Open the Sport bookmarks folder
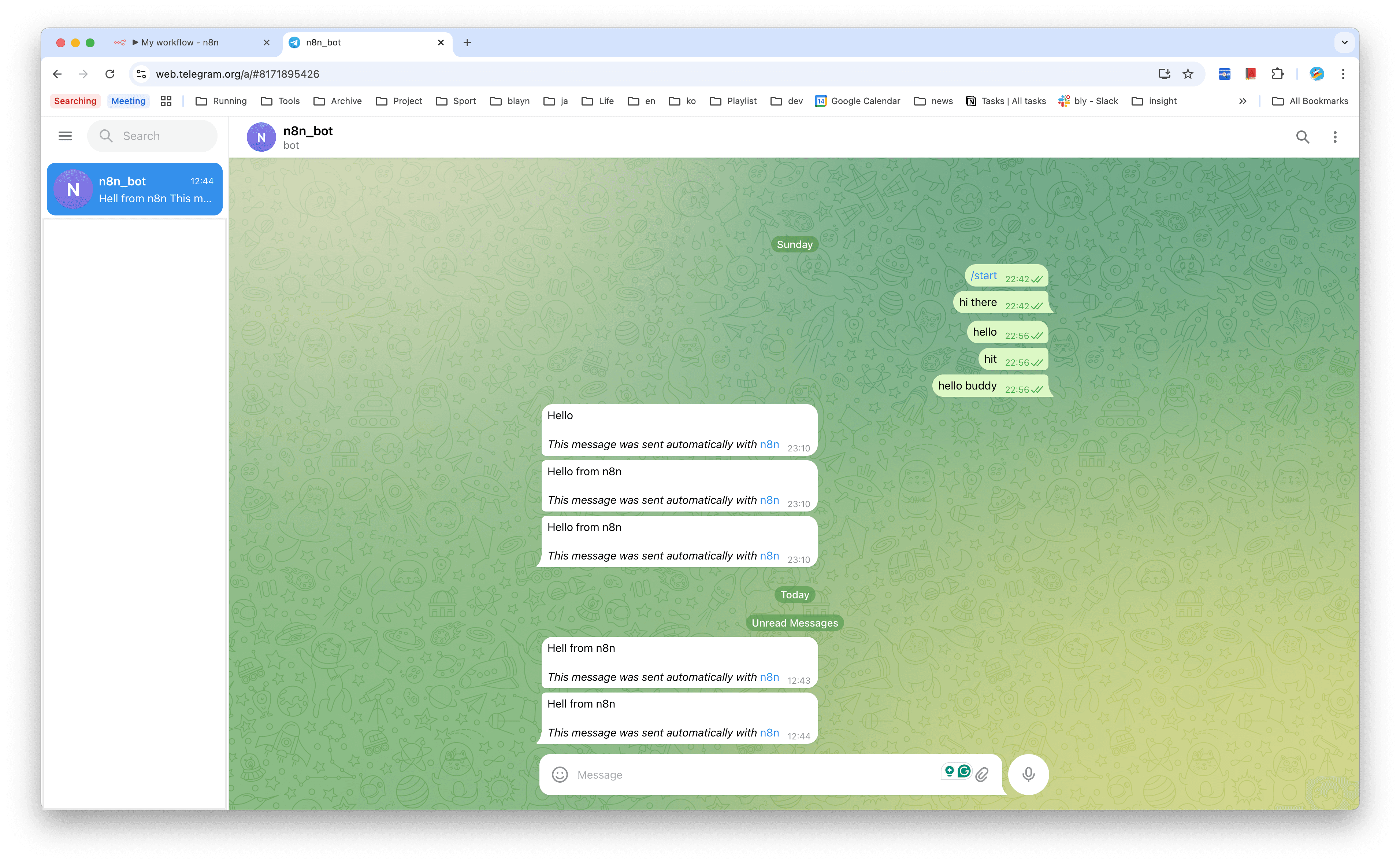 coord(456,101)
